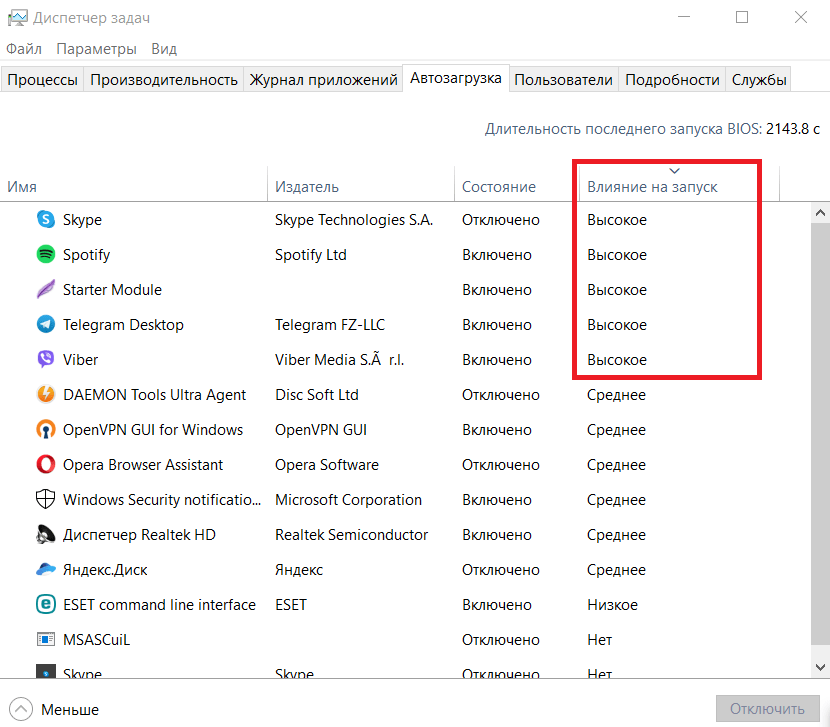Click the OpenVPN GUI icon
This screenshot has height=727, width=830.
click(x=45, y=430)
